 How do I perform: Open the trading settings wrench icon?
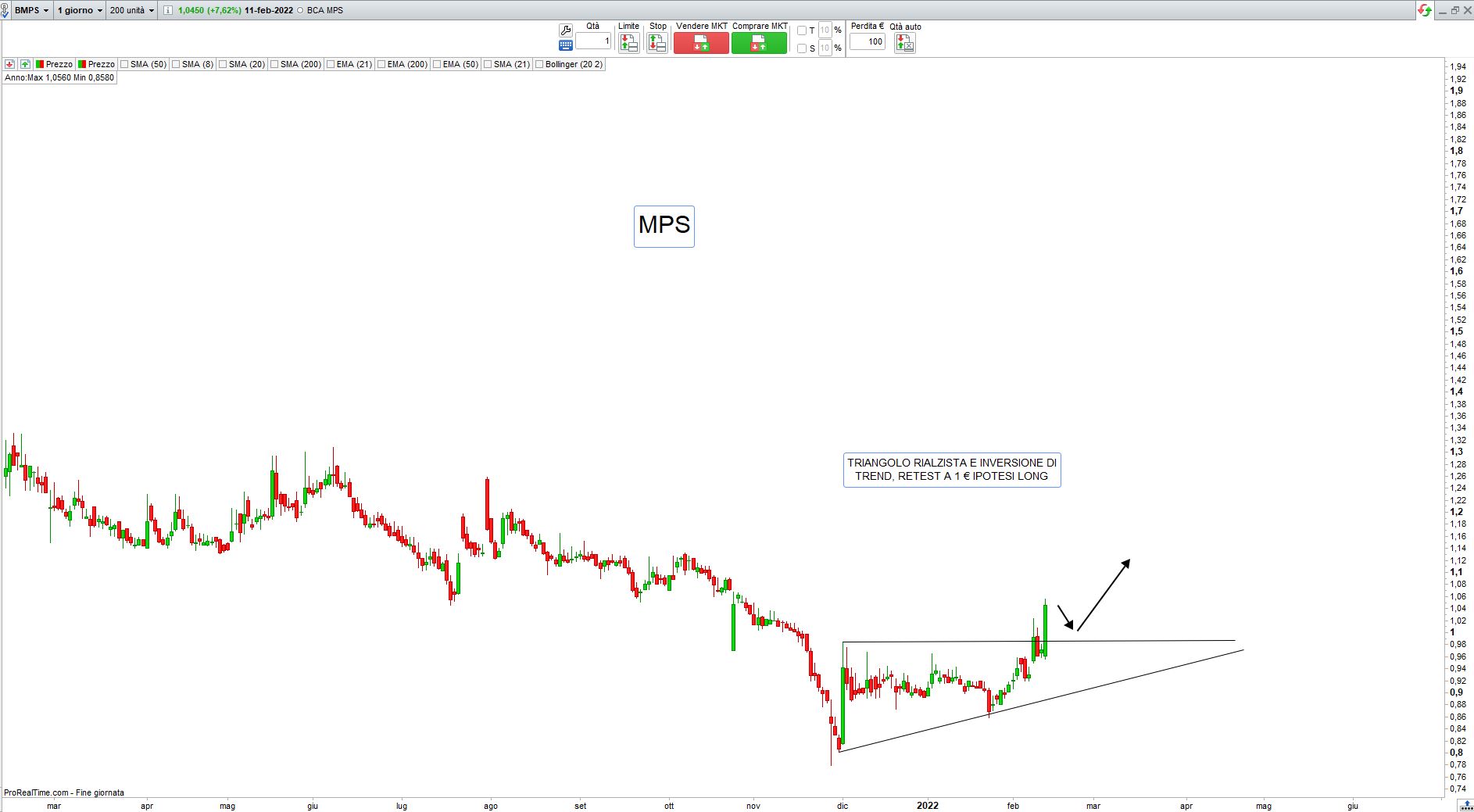566,30
